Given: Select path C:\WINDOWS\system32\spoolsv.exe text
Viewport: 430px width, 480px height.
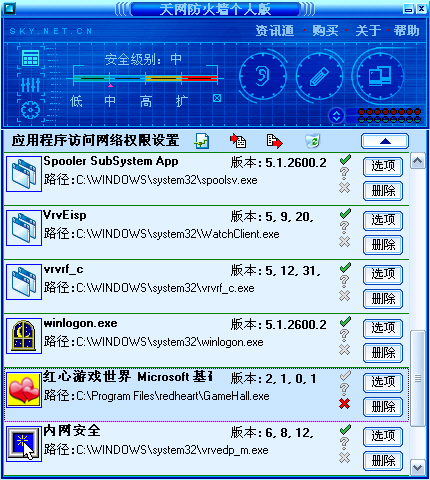Looking at the screenshot, I should 167,180.
